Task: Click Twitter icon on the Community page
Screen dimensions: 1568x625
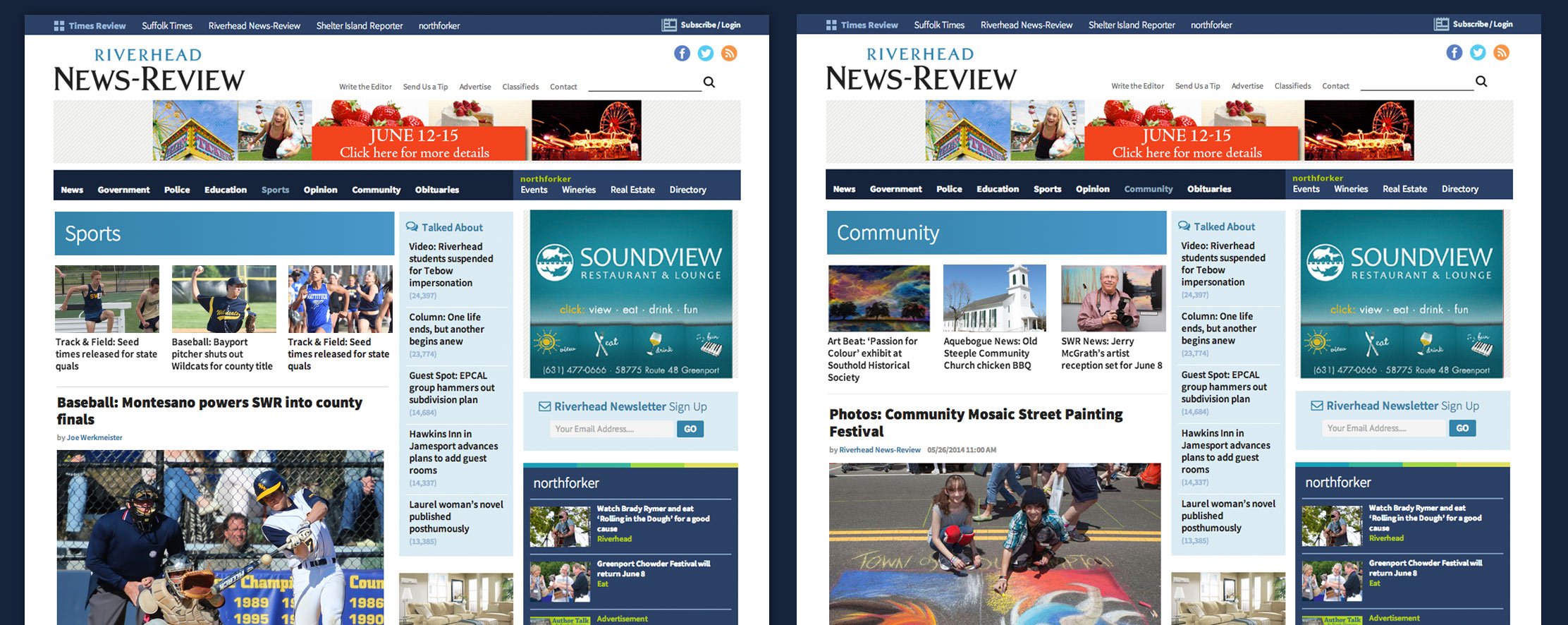Action: pos(1478,53)
